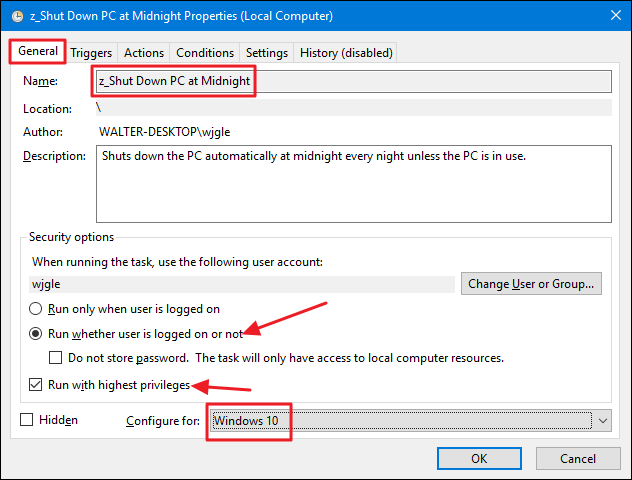Open the Configure for dropdown
The image size is (632, 480).
[400, 421]
